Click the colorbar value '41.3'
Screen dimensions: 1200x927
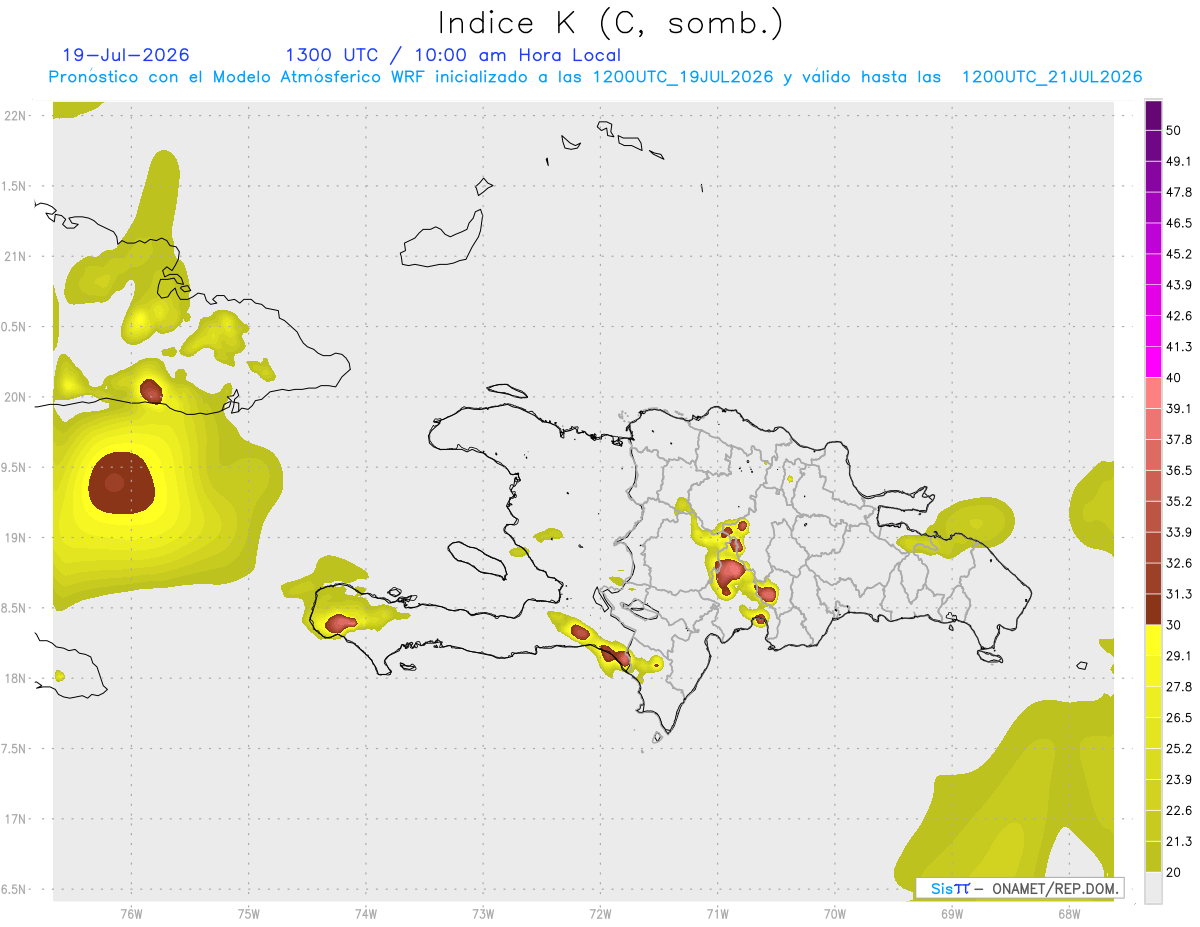pos(1178,347)
